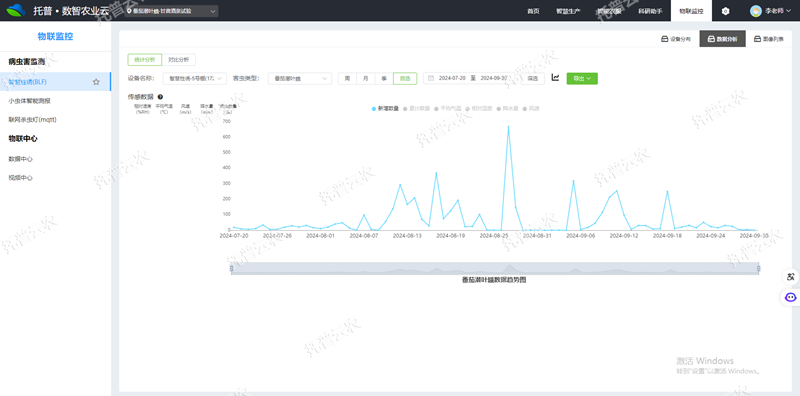The image size is (800, 396).
Task: Click the line chart view icon
Action: coord(556,78)
